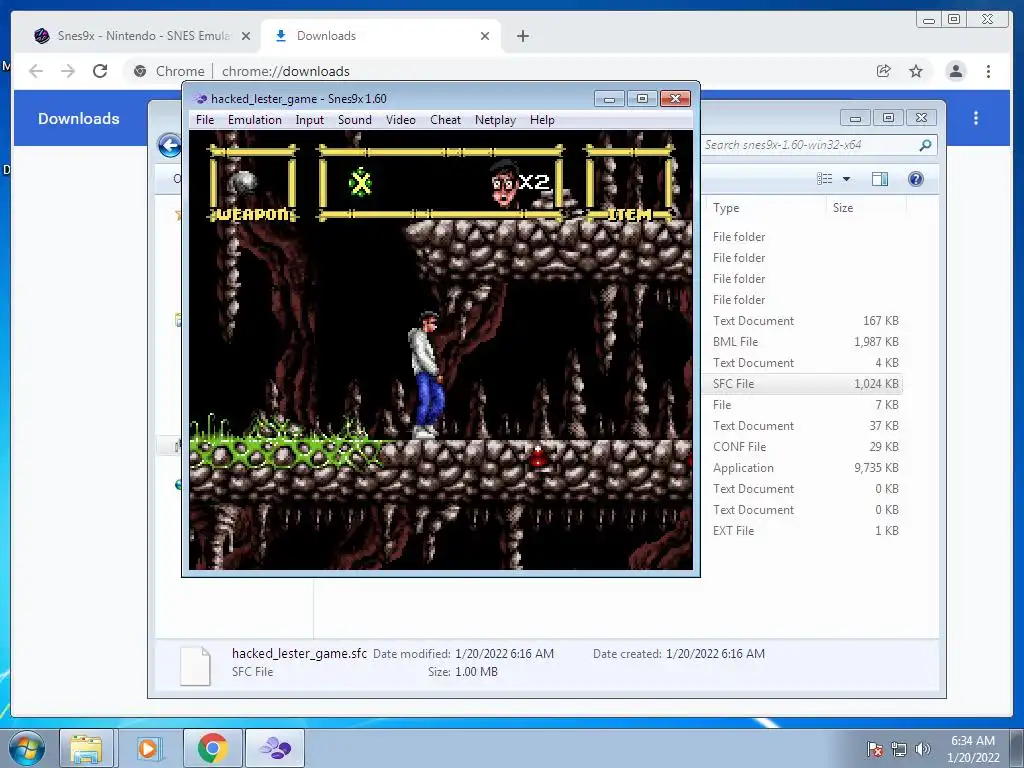
Task: Open the Input menu in Snes9x
Action: pos(310,120)
